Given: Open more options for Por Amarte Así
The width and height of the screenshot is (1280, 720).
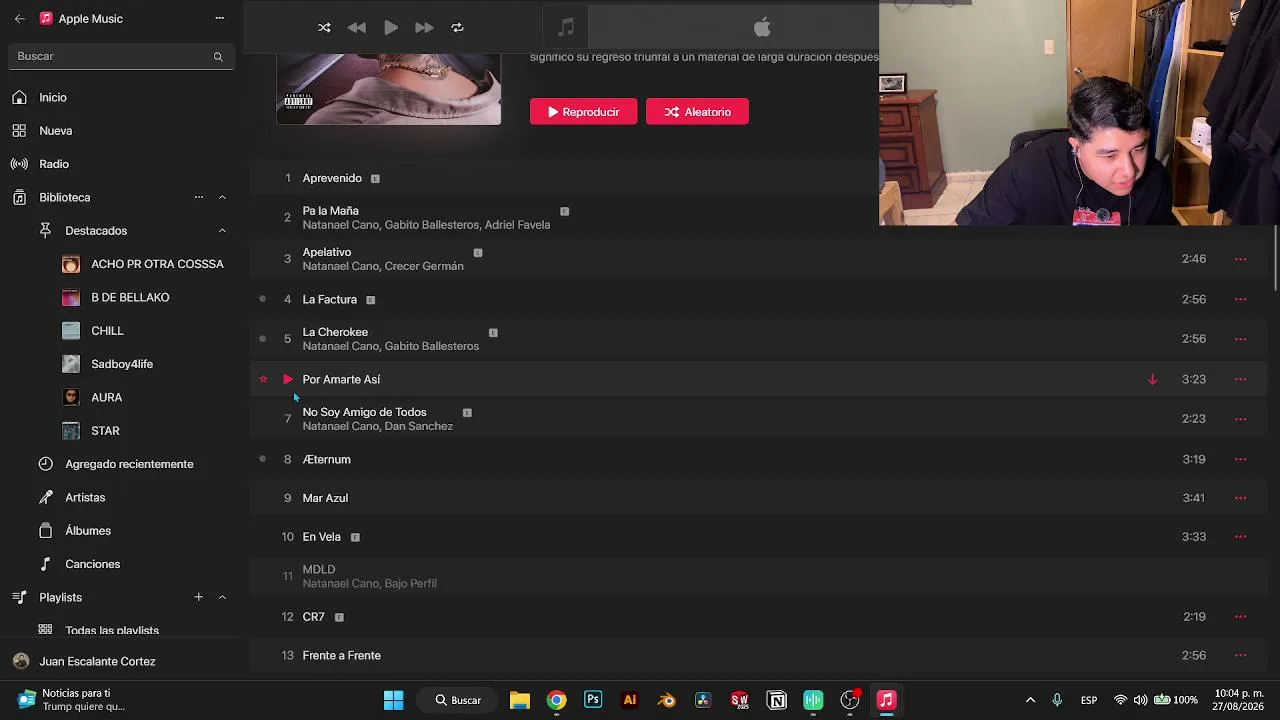Looking at the screenshot, I should click(1240, 379).
